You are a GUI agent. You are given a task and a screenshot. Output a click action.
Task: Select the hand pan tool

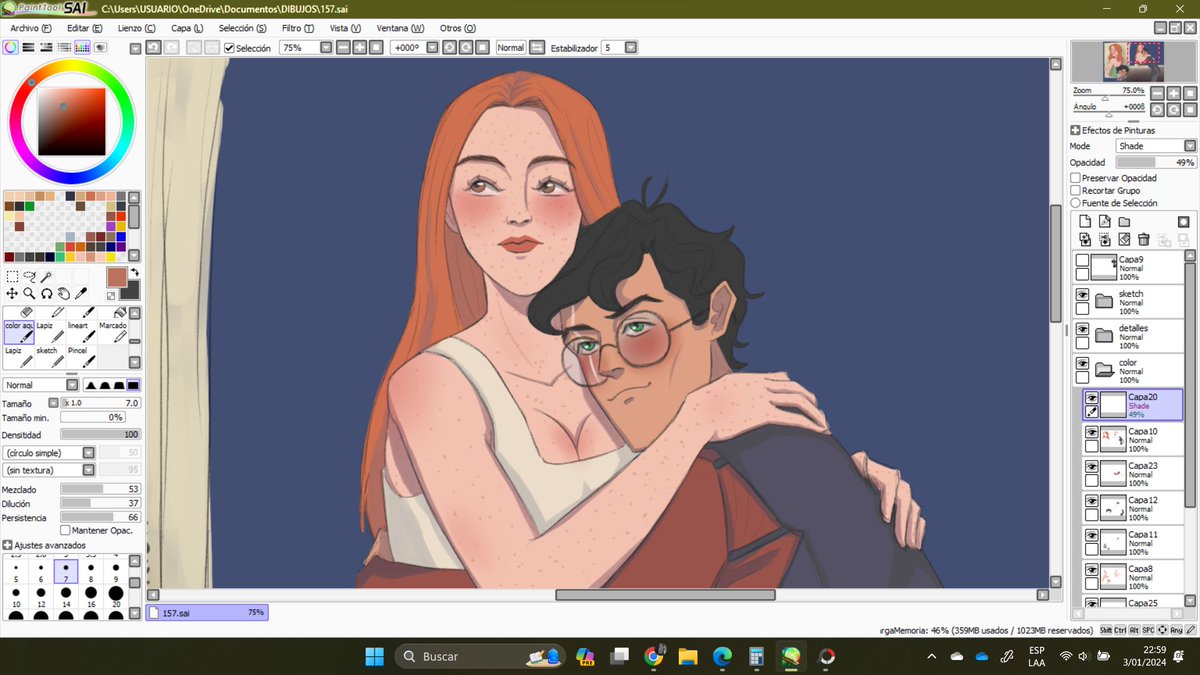64,294
